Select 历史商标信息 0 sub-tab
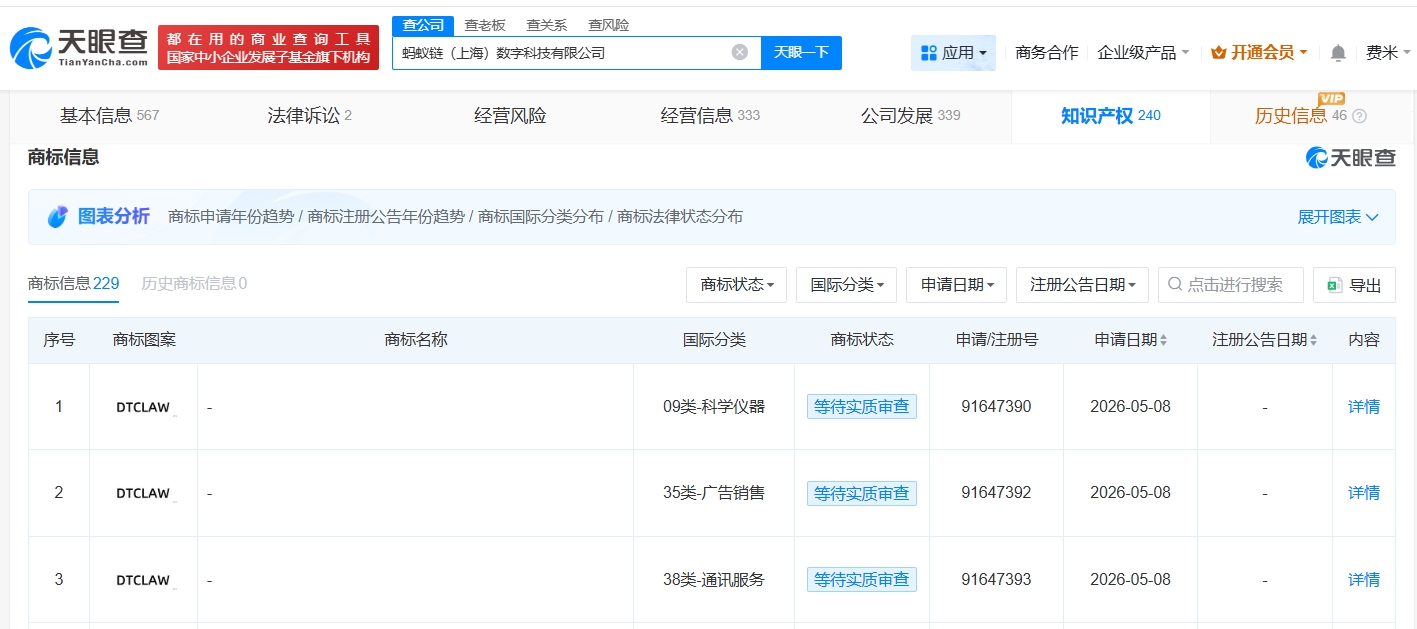Viewport: 1417px width, 629px height. click(194, 284)
